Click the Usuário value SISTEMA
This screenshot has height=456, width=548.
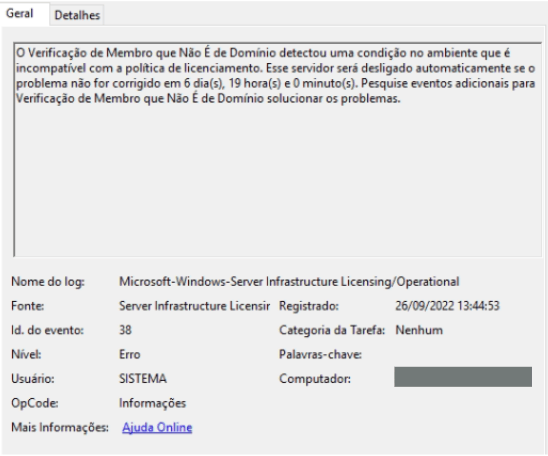(143, 378)
